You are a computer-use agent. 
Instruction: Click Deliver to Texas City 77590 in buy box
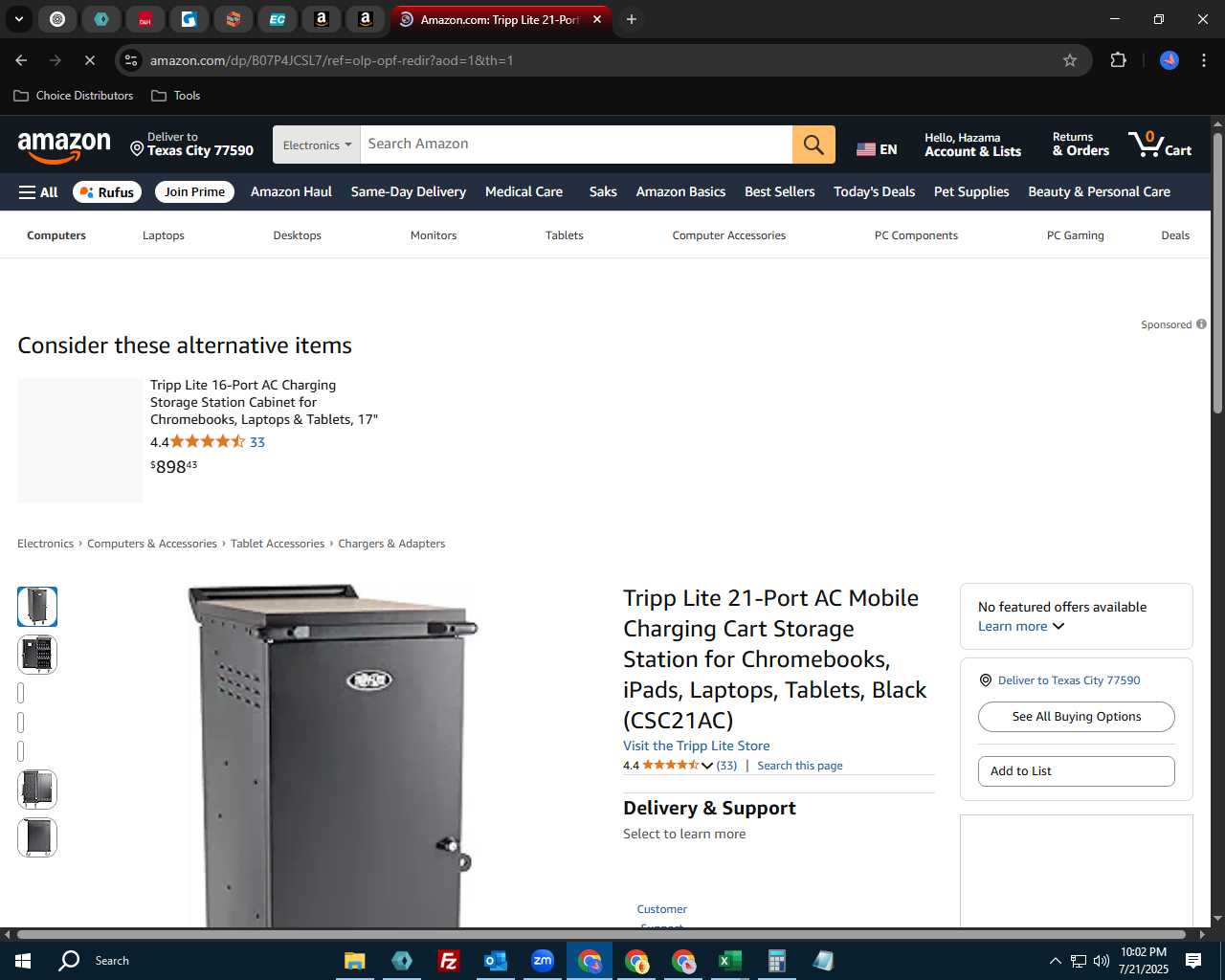tap(1069, 680)
